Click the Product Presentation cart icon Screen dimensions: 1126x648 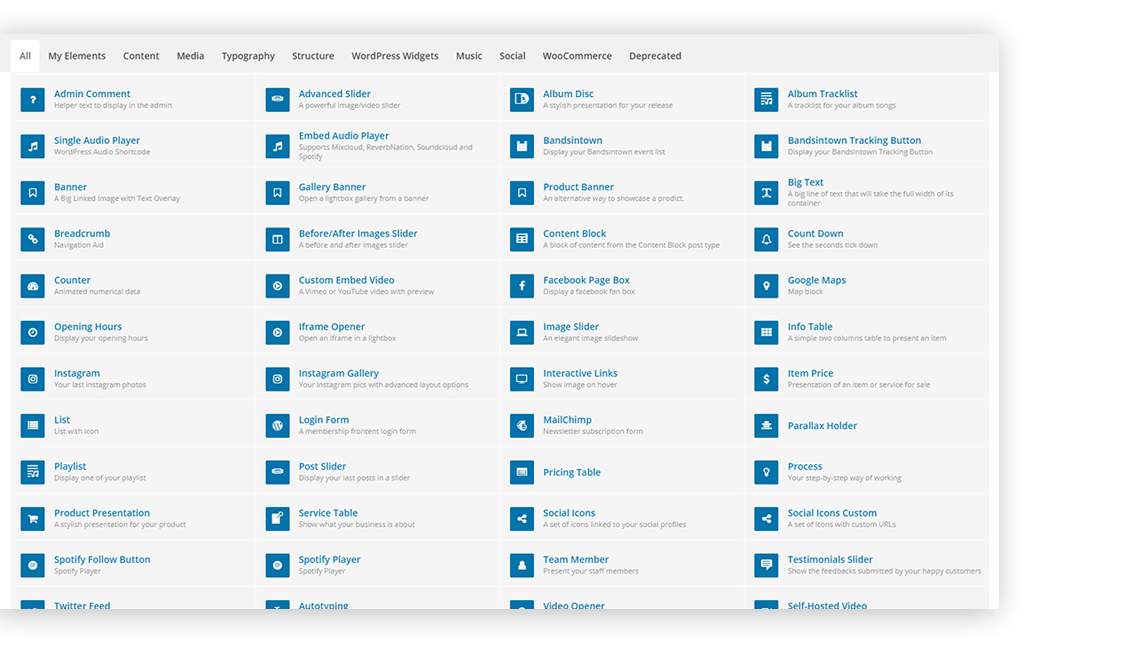click(x=33, y=519)
